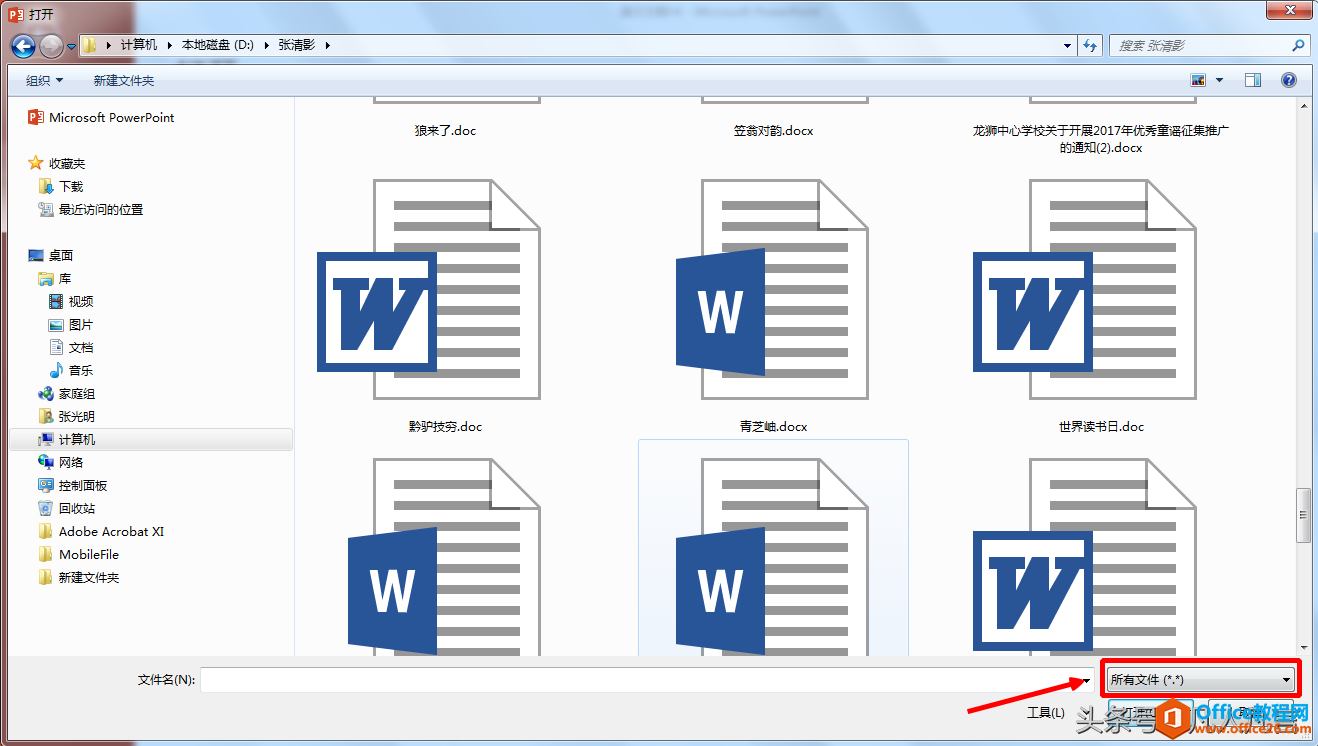Screen dimensions: 1318x746
Task: Select the 青芝岫.docx Word thumbnail
Action: click(x=773, y=288)
